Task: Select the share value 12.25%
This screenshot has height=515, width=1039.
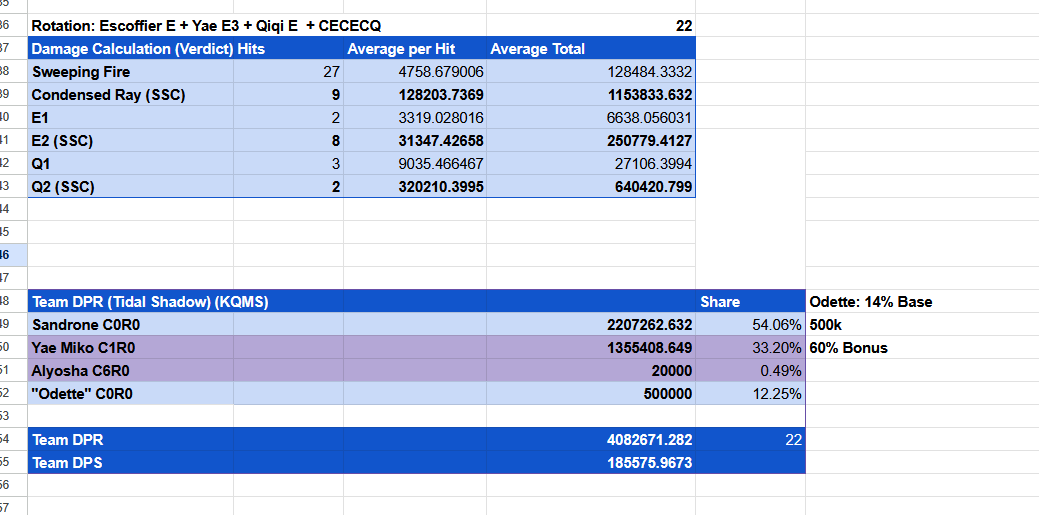Action: tap(750, 393)
